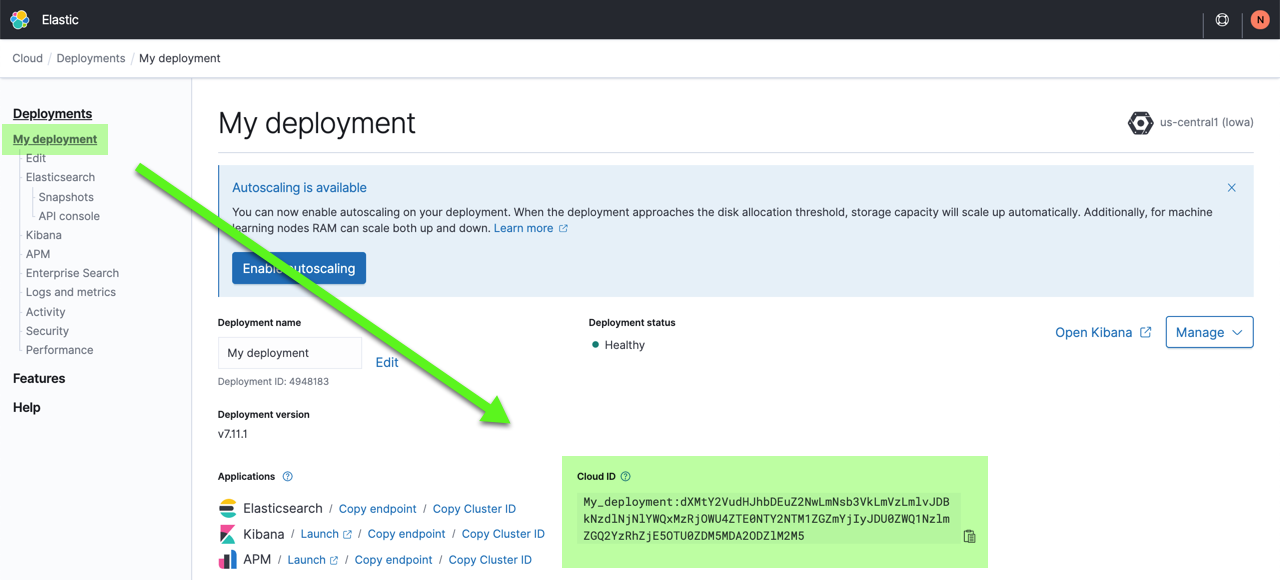The image size is (1280, 580).
Task: Click Edit next to the deployment name
Action: (x=387, y=362)
